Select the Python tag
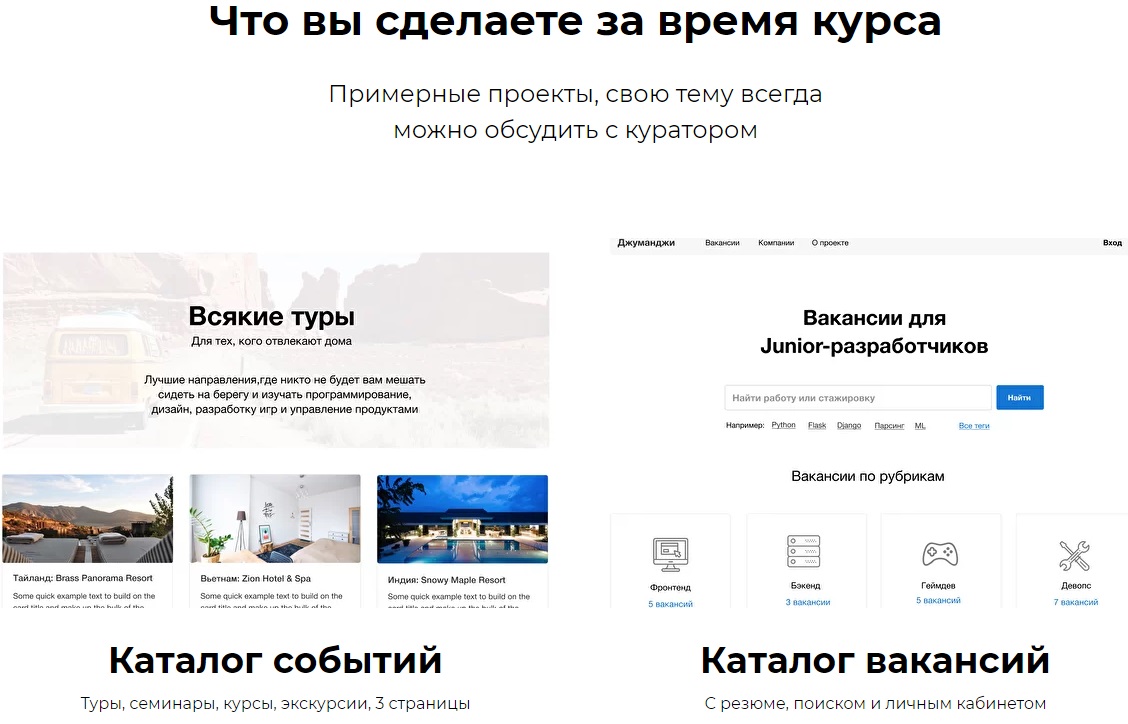This screenshot has width=1128, height=724. (783, 424)
